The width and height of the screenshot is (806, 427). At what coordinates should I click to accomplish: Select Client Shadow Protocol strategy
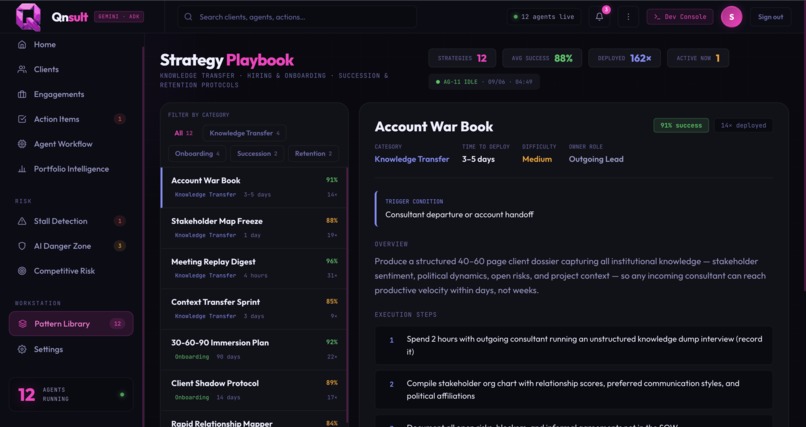point(254,390)
